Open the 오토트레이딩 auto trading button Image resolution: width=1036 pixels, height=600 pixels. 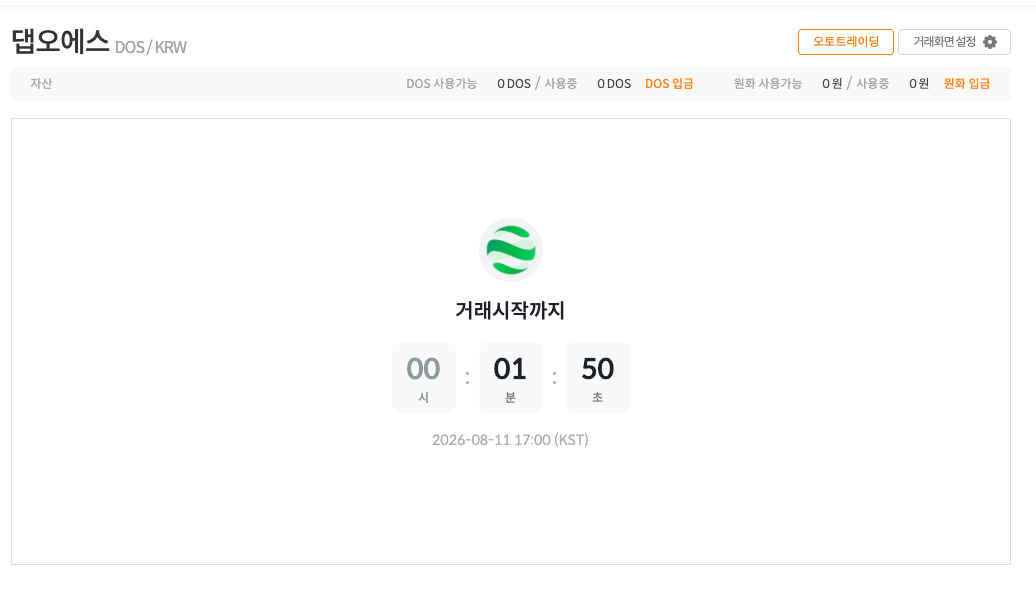pyautogui.click(x=846, y=42)
